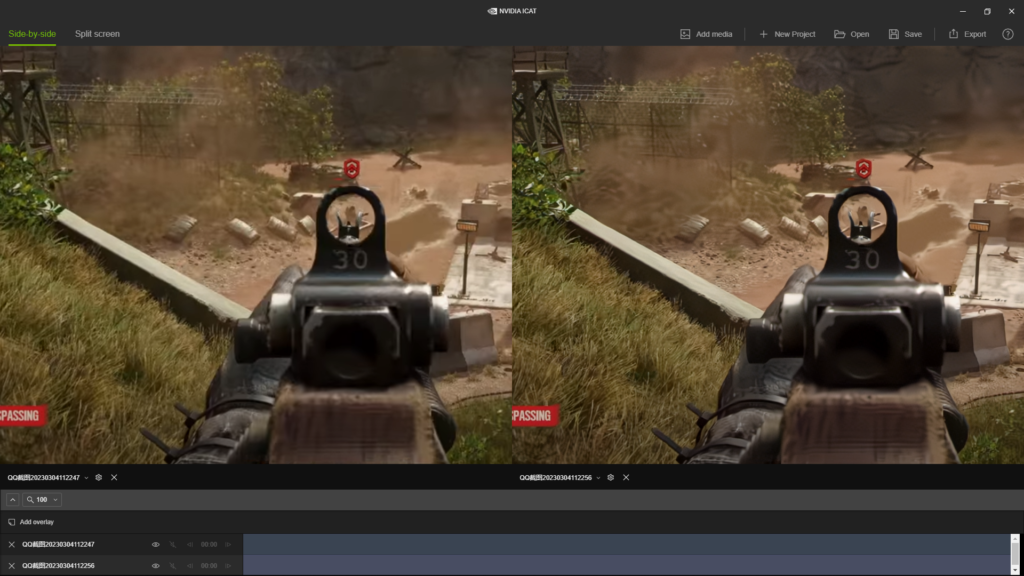Click the right comparison image preview
1024x576 pixels.
click(x=768, y=255)
